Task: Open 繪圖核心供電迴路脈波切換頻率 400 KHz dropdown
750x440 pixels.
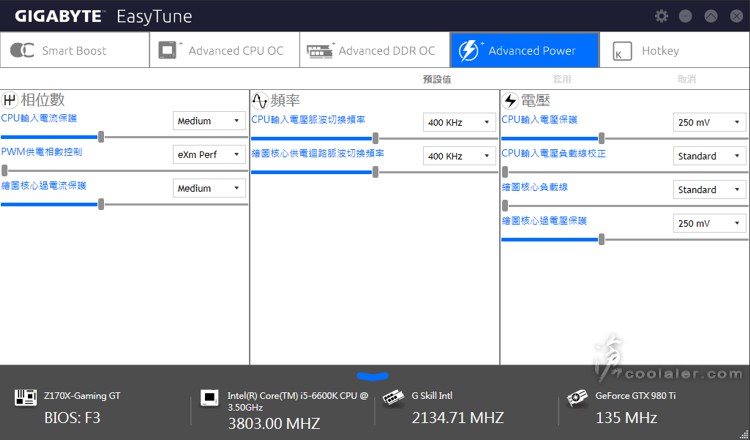Action: (459, 156)
